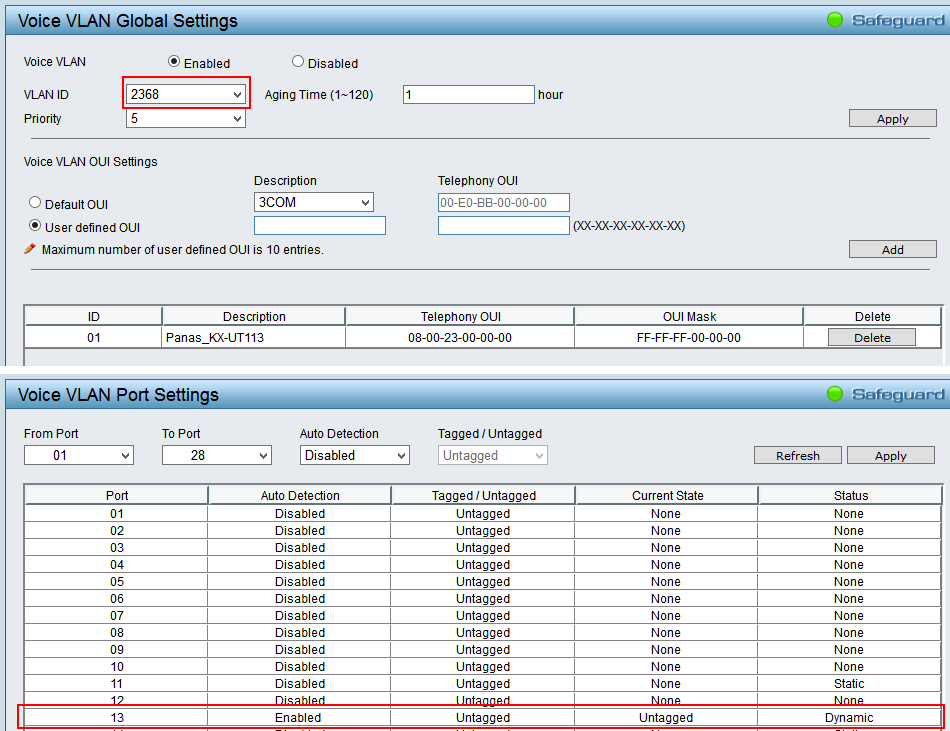Click the Safeguard icon in Global Settings header
950x731 pixels.
834,20
